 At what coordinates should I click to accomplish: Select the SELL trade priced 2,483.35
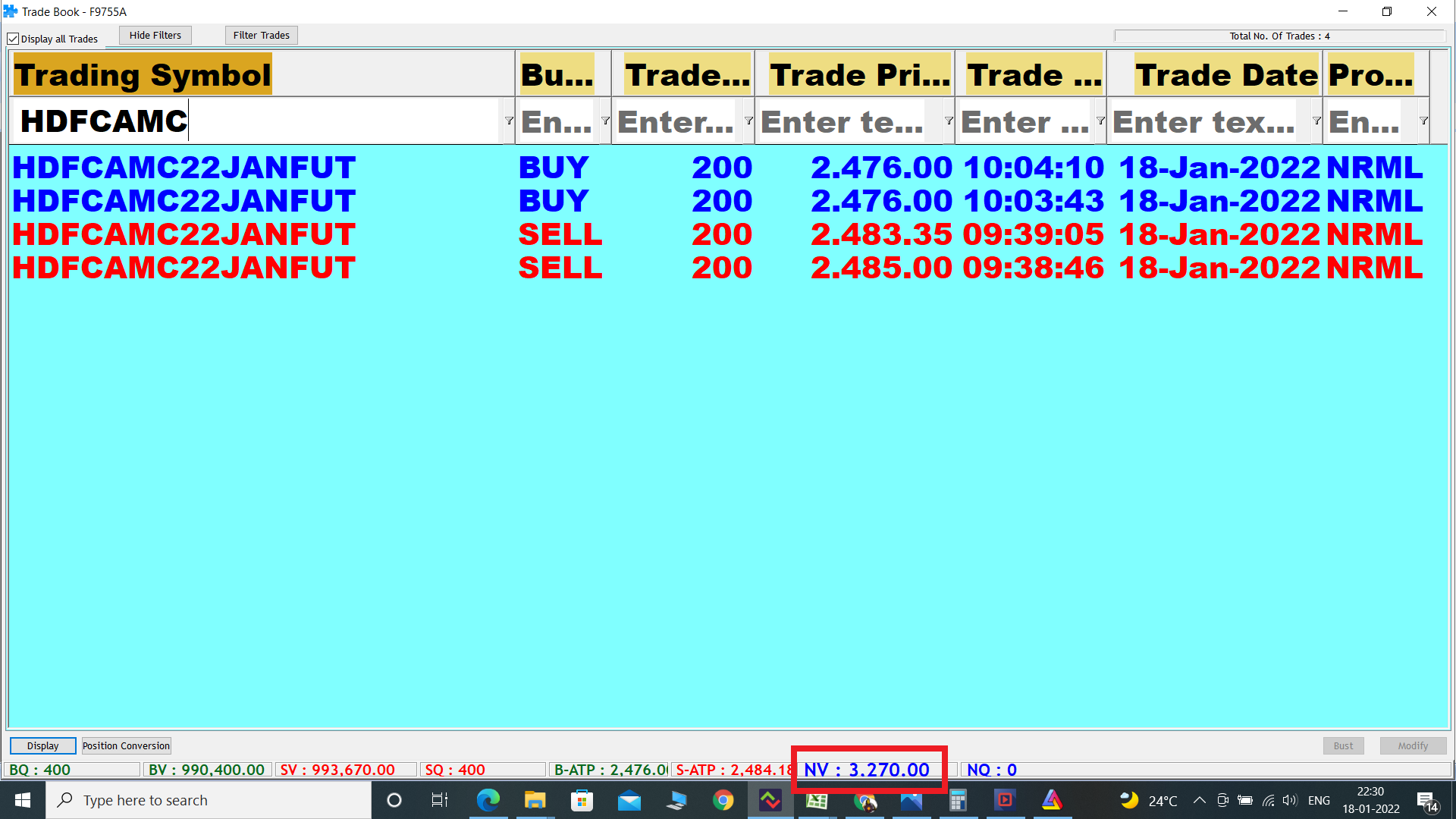pos(718,234)
